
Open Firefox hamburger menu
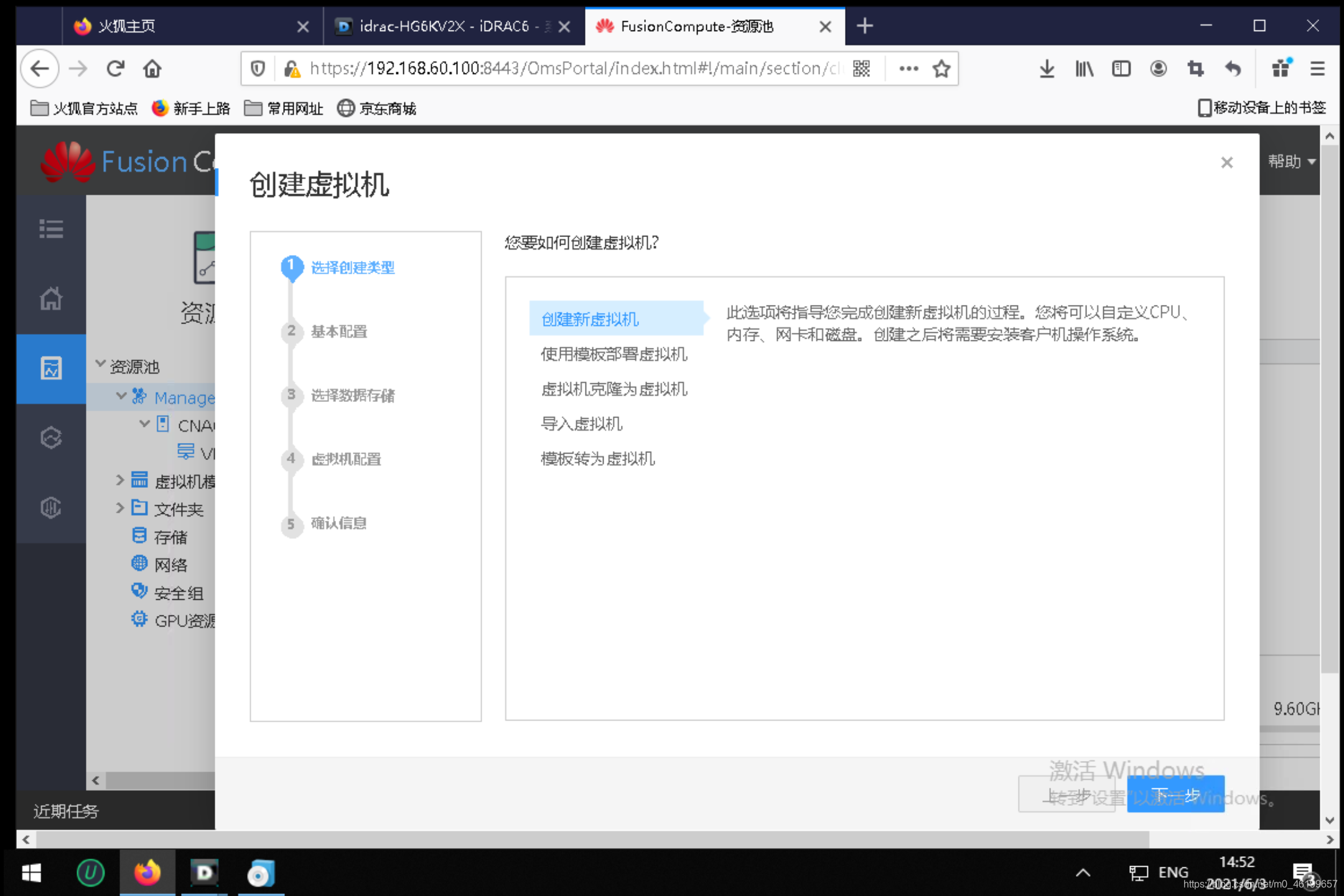pos(1317,68)
